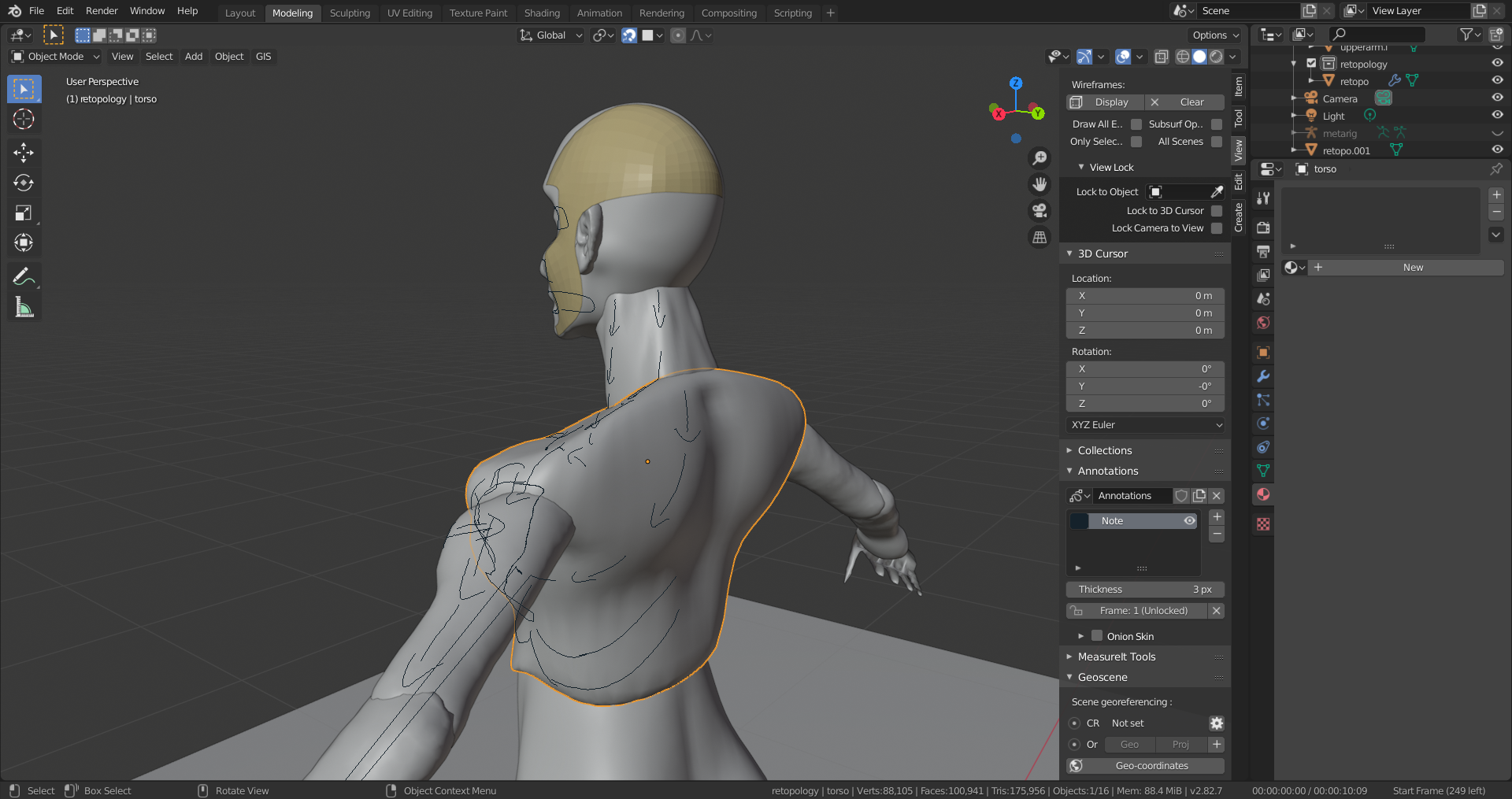Click the New material button

(1412, 268)
